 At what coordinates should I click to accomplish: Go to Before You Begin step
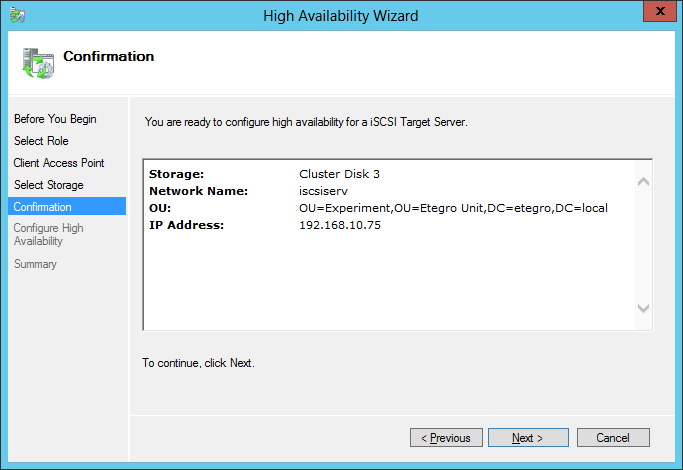[55, 119]
